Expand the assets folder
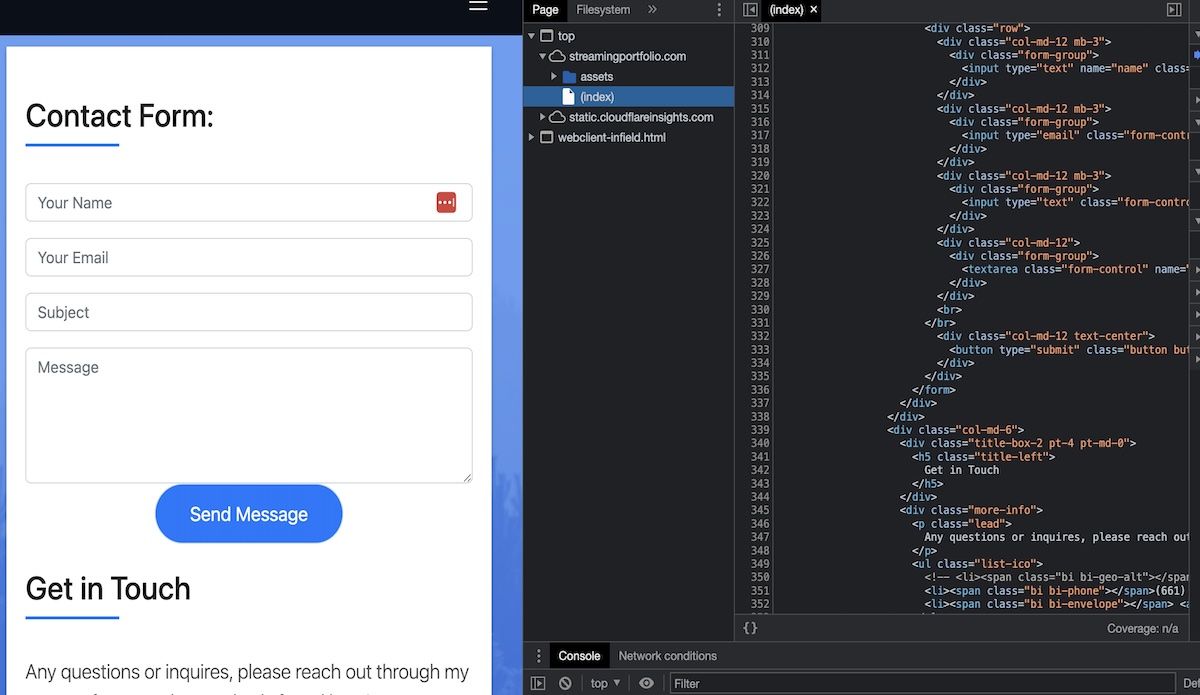 554,77
